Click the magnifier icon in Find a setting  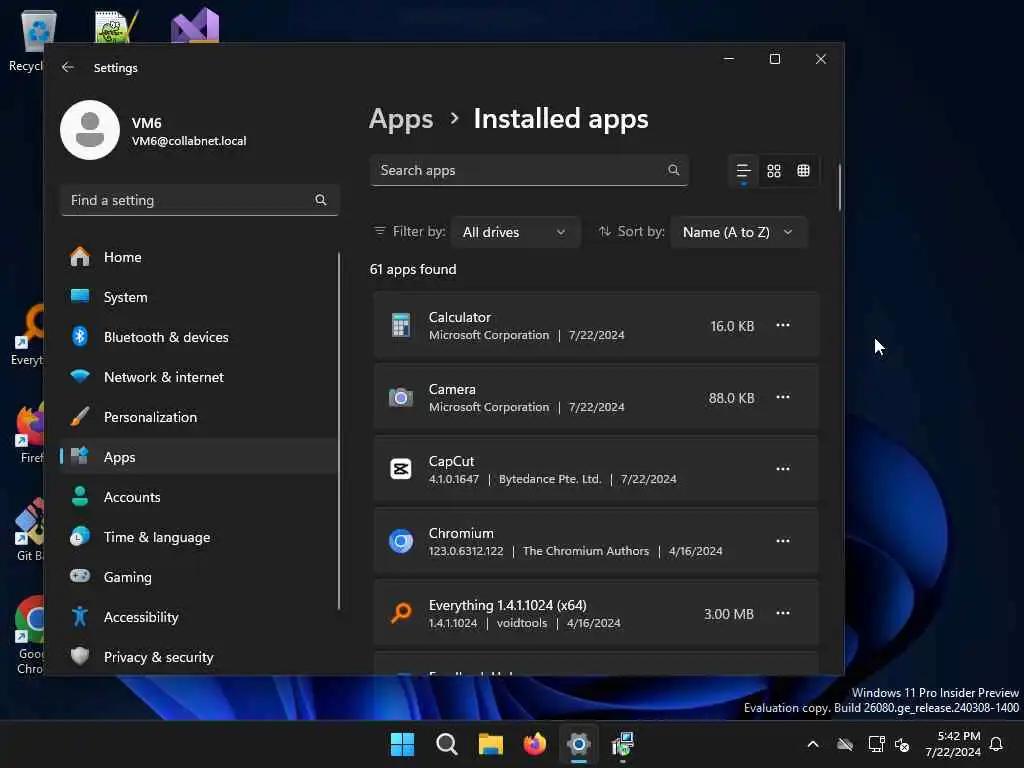(321, 200)
